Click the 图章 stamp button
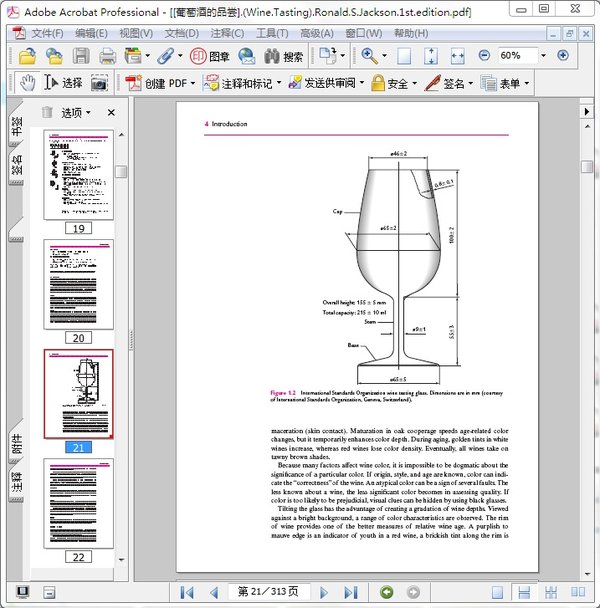600x608 pixels. coord(208,56)
